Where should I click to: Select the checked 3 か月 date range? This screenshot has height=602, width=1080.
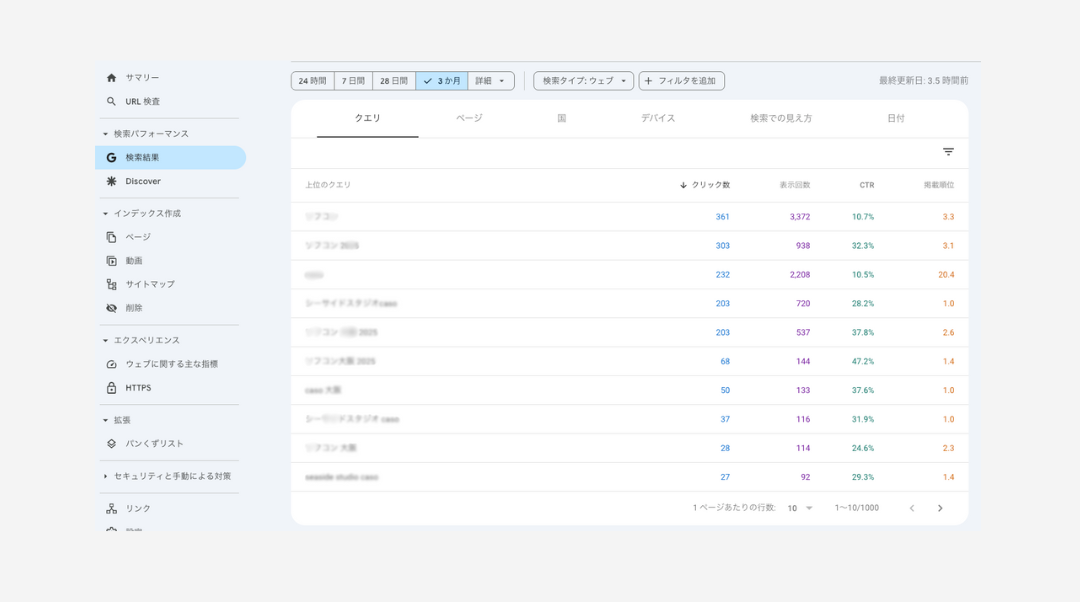442,81
